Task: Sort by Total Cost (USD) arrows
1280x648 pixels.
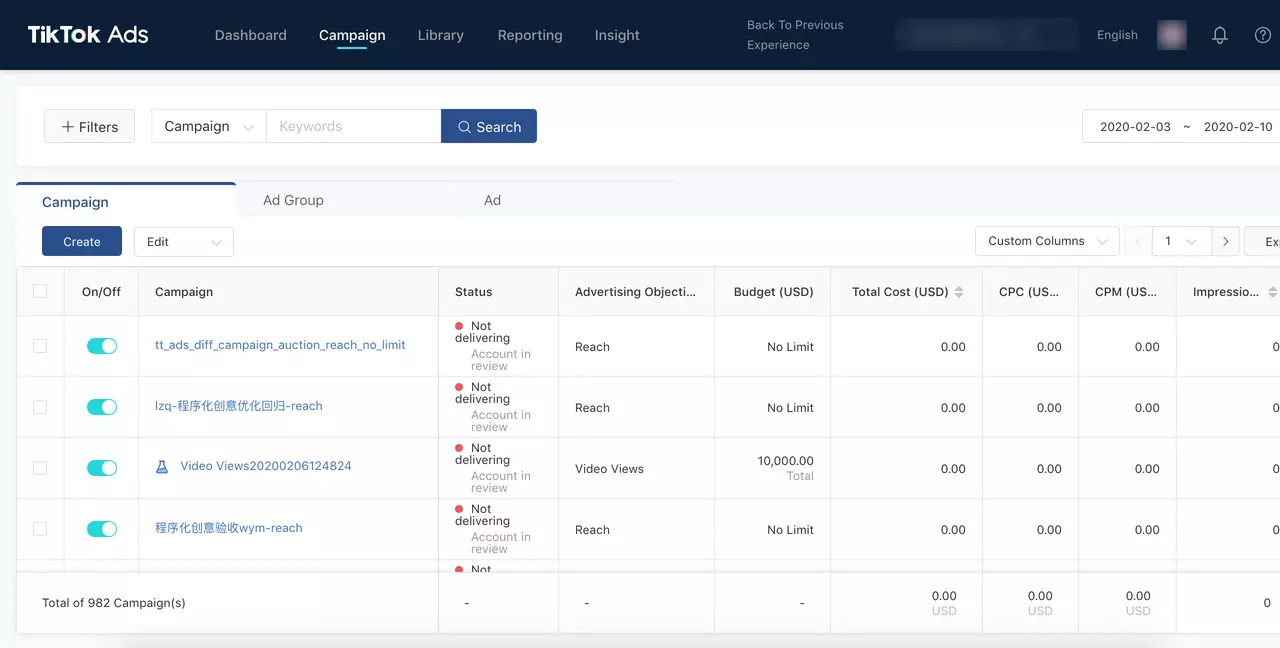Action: click(959, 292)
